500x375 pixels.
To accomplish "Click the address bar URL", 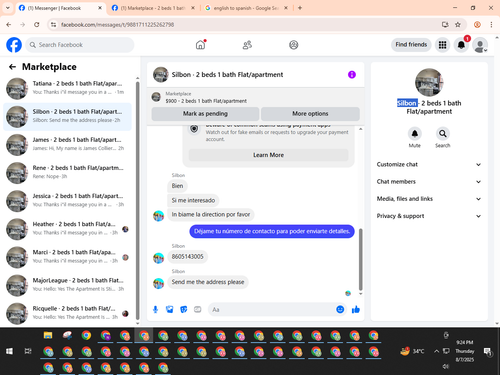I will 117,25.
